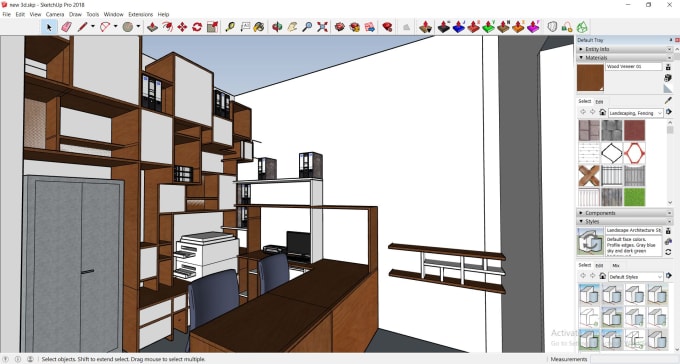Choose the green grass material swatch
This screenshot has width=680, height=364.
click(634, 197)
